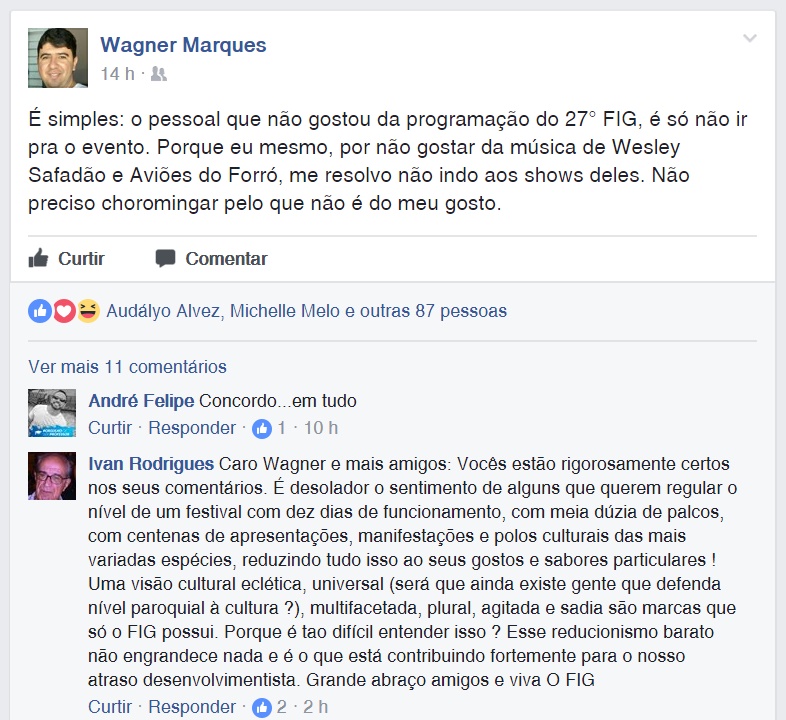The image size is (786, 720).
Task: Open André Felipe's profile picture
Action: (52, 413)
